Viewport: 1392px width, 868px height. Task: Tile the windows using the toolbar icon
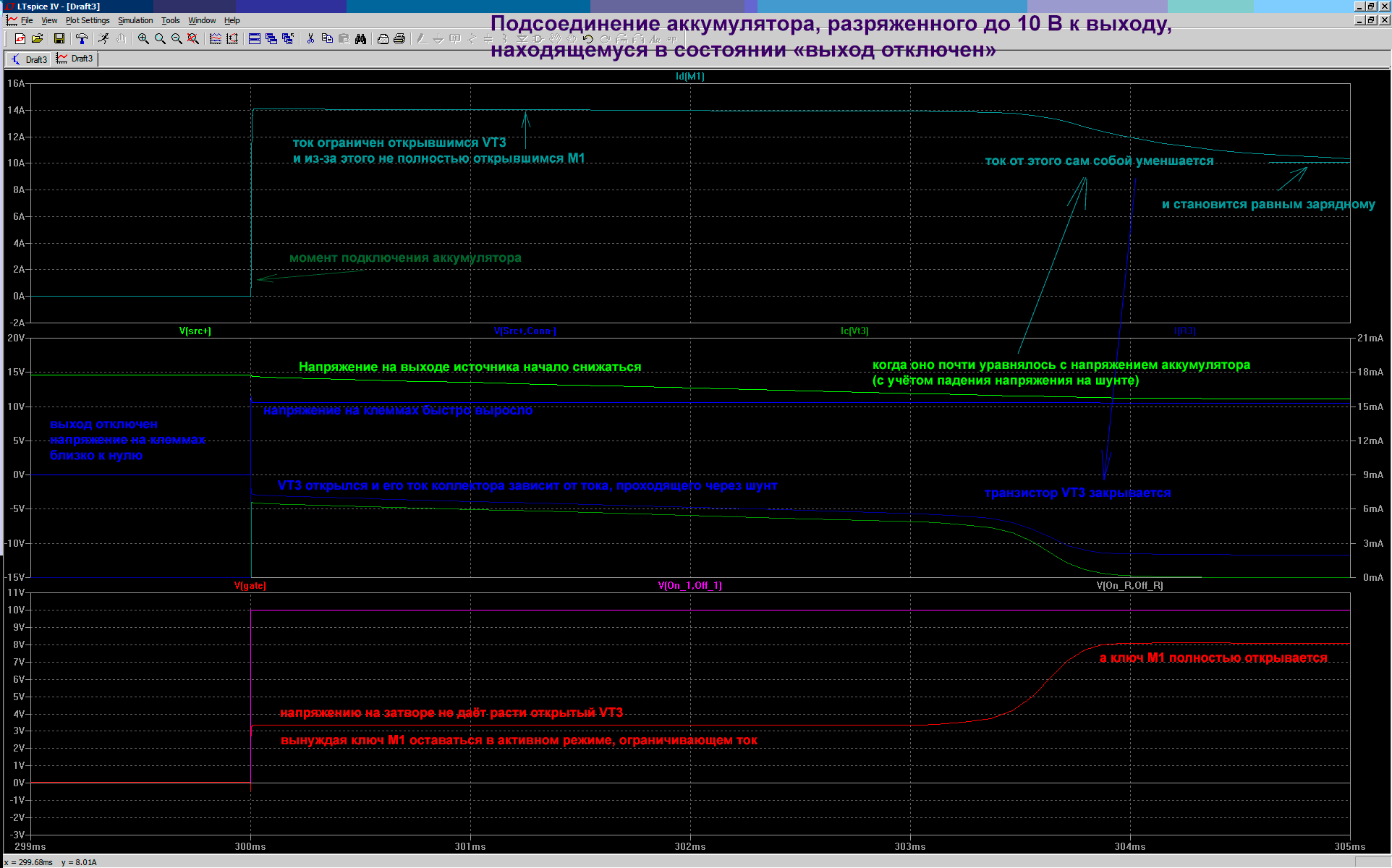[255, 38]
